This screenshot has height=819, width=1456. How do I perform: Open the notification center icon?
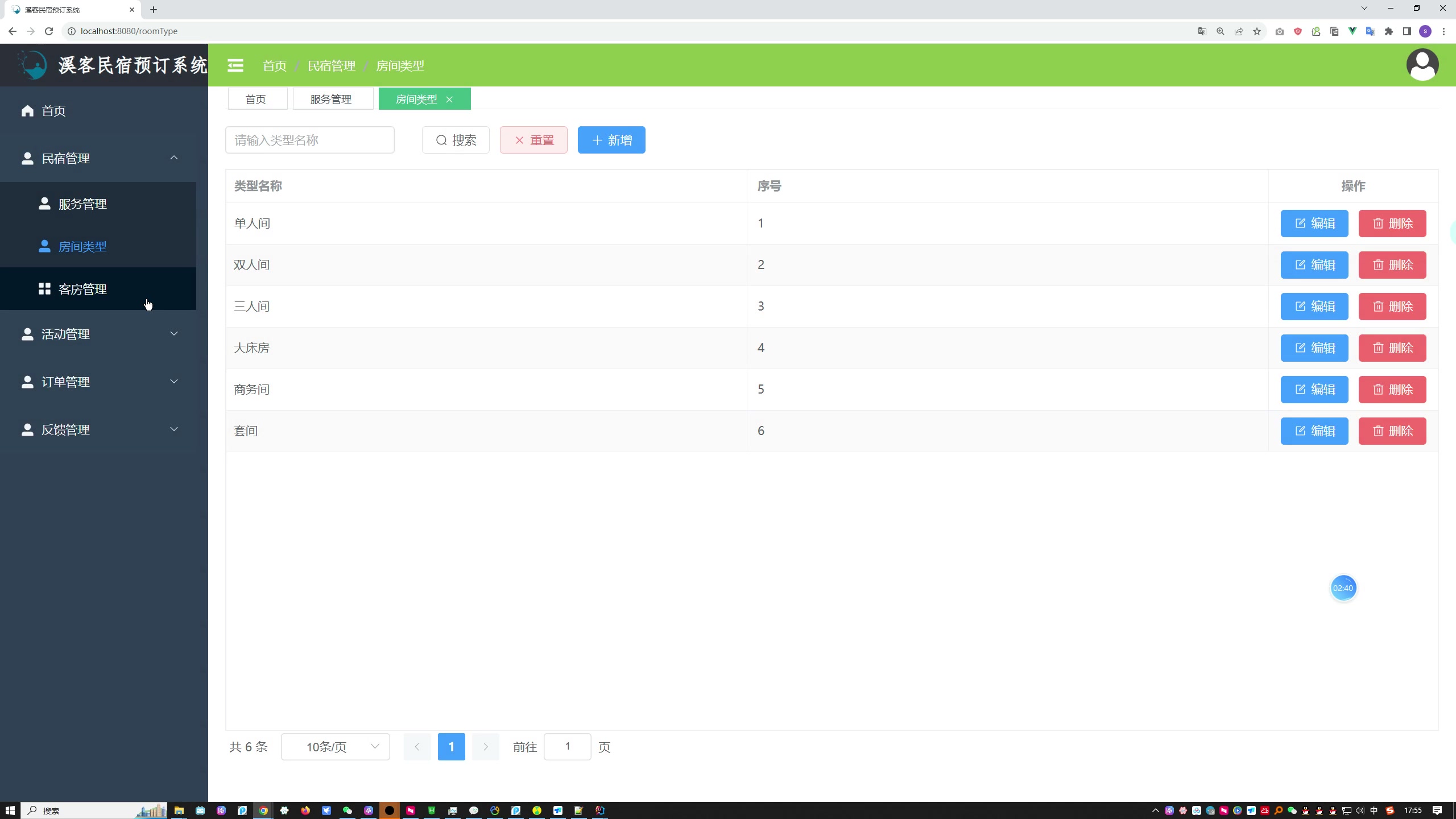coord(1437,810)
